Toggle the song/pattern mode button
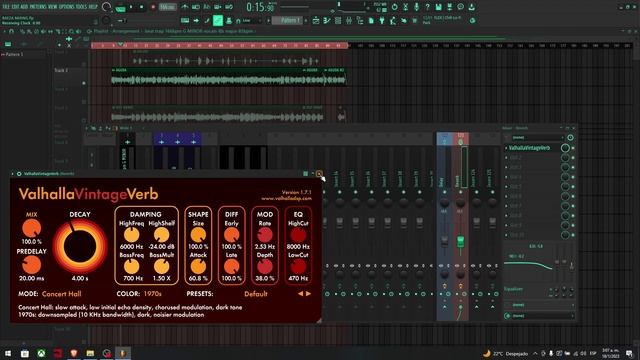 tap(120, 8)
